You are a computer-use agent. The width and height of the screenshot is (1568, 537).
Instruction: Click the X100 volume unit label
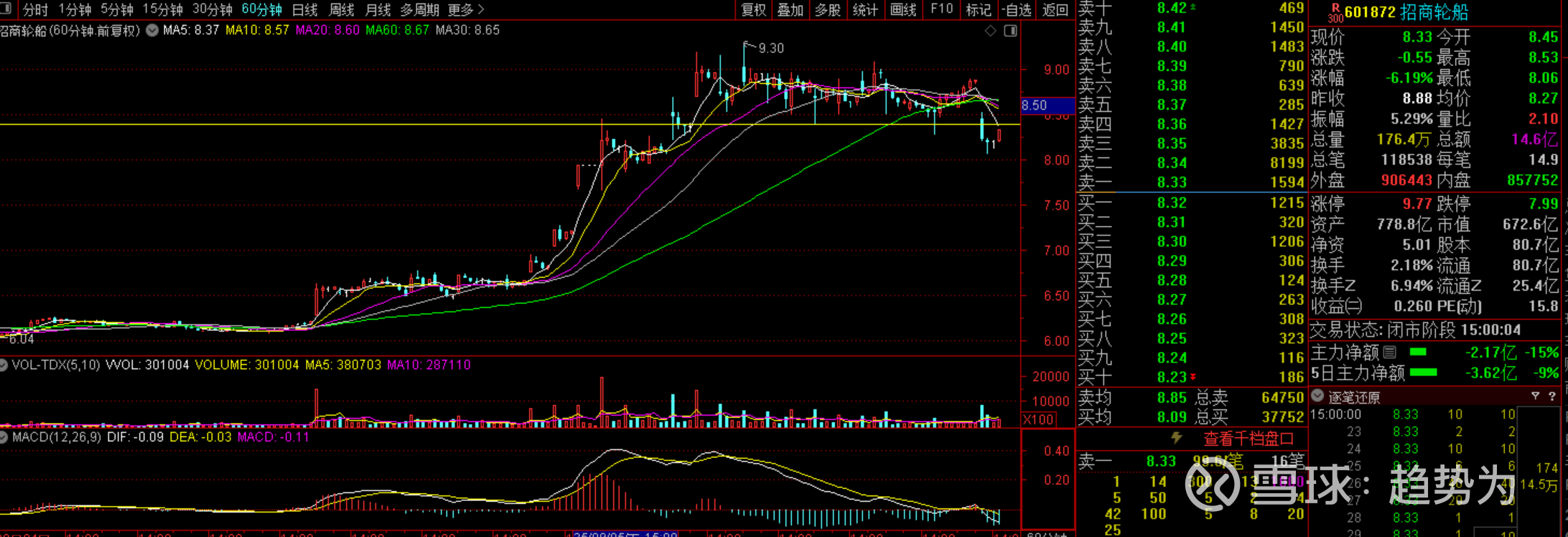(1038, 419)
